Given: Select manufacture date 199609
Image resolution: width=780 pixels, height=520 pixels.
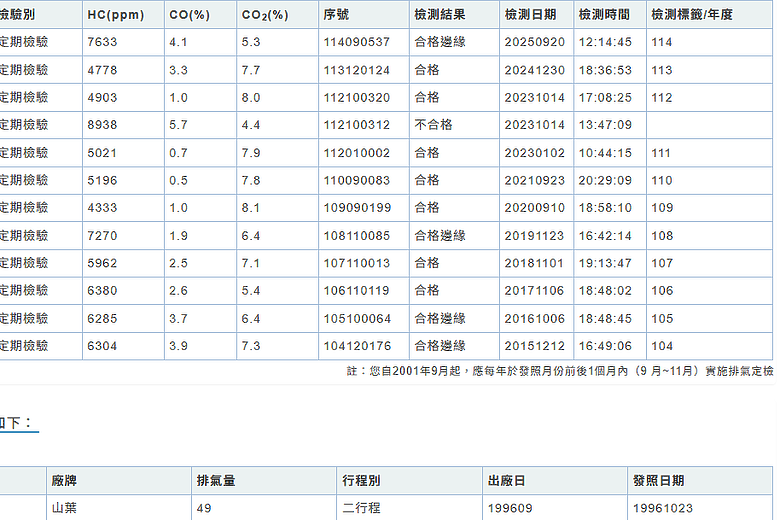Looking at the screenshot, I should tap(510, 508).
